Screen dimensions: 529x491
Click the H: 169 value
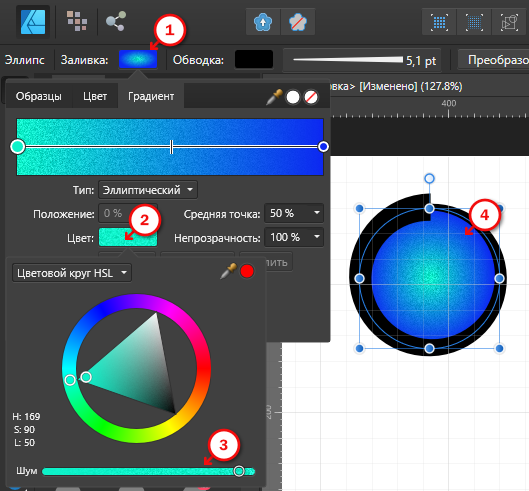point(26,417)
